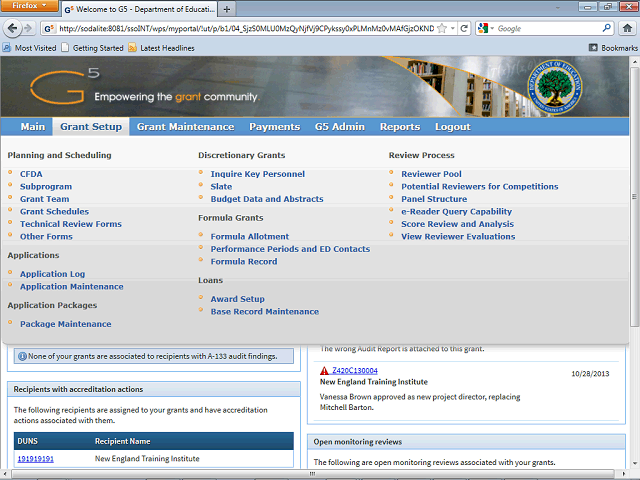The width and height of the screenshot is (640, 480).
Task: Open the Reviewer Pool link
Action: pos(431,174)
